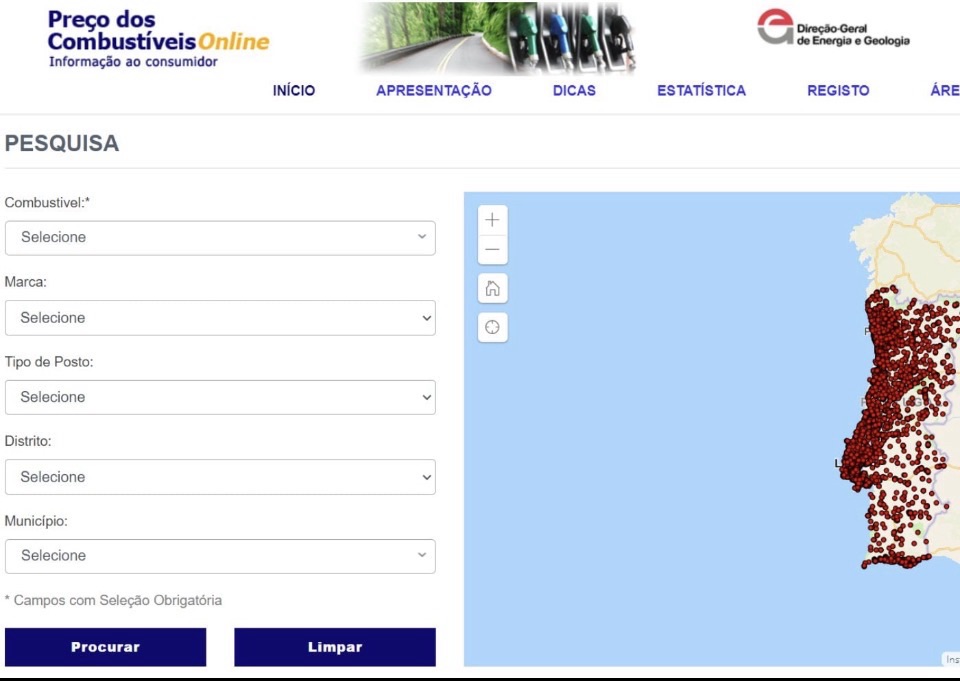Zoom out on the map
Viewport: 960px width, 681px height.
pyautogui.click(x=492, y=250)
